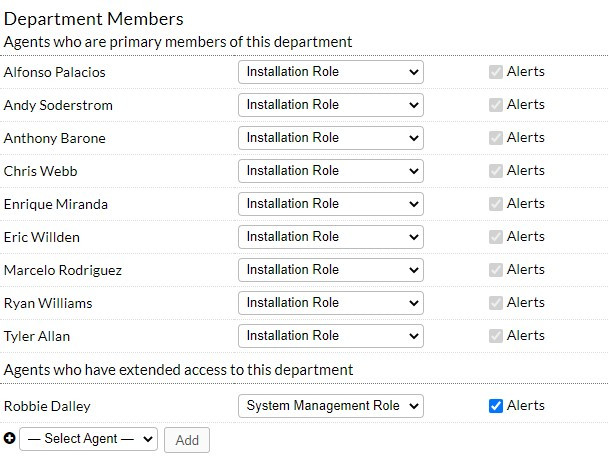Check the Alerts box for Tyler Allan

click(x=496, y=336)
